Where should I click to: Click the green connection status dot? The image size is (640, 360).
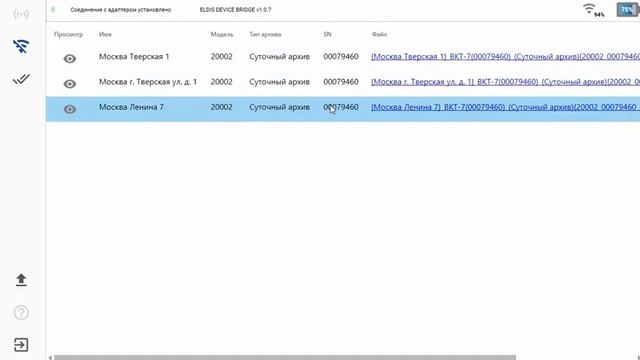[x=53, y=9]
